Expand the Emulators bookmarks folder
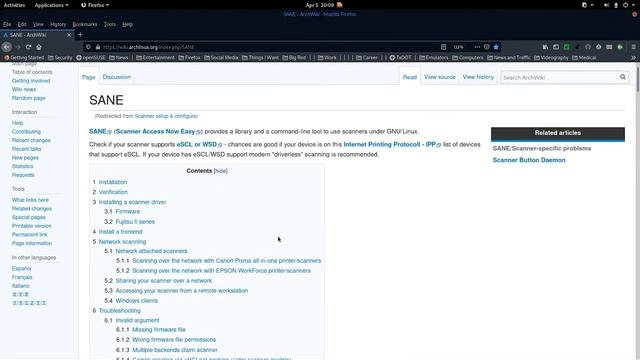640x360 pixels. pyautogui.click(x=433, y=58)
